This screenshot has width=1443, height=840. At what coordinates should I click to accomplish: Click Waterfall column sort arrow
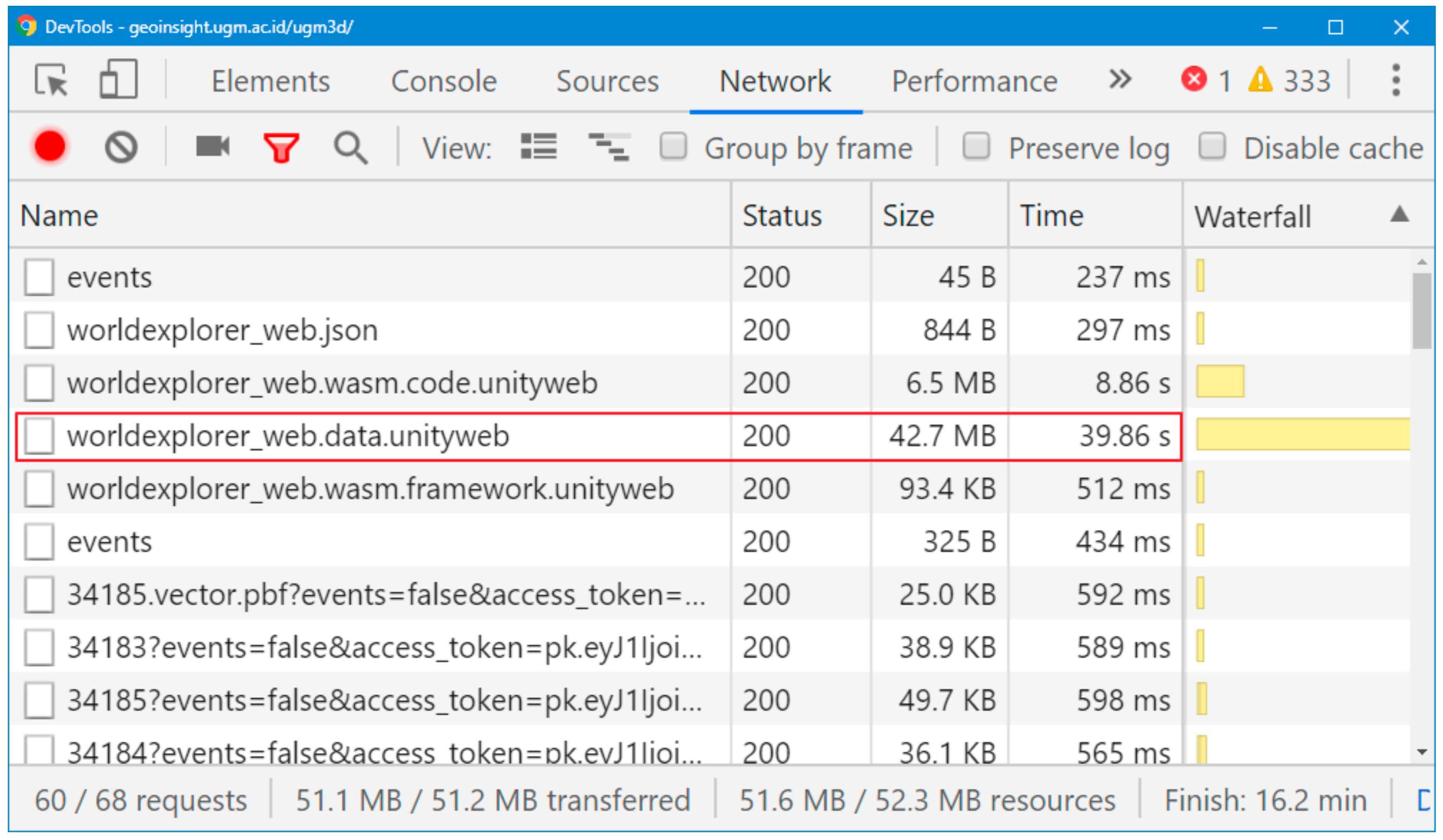coord(1399,215)
